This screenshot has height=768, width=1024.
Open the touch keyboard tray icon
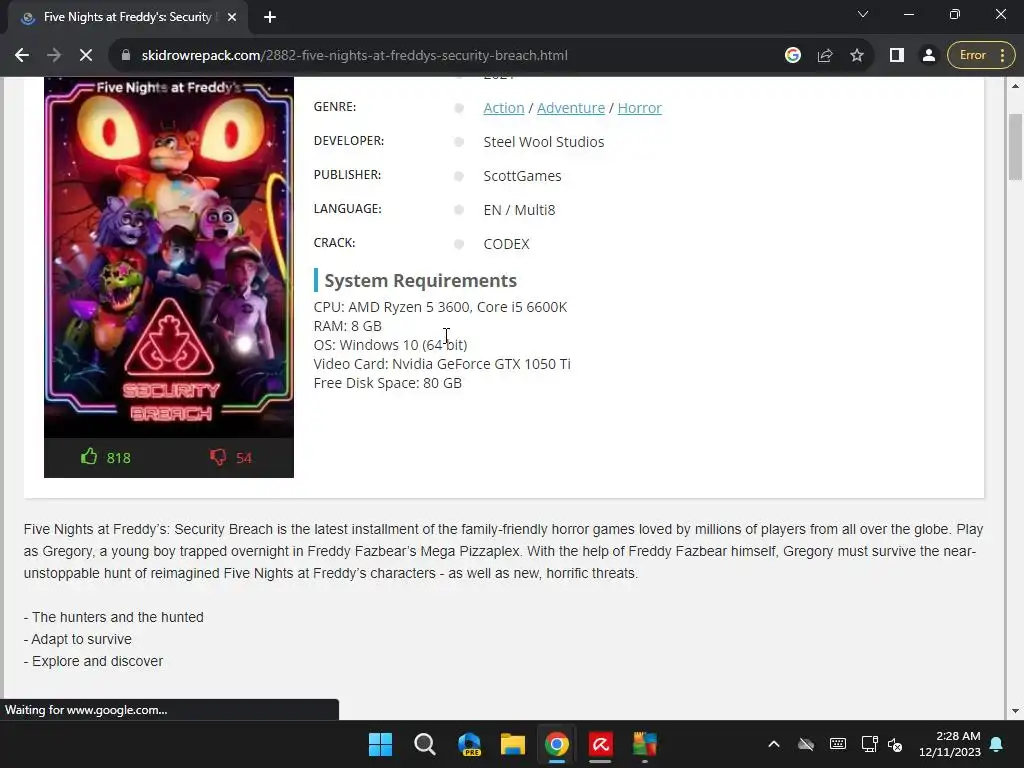point(838,744)
